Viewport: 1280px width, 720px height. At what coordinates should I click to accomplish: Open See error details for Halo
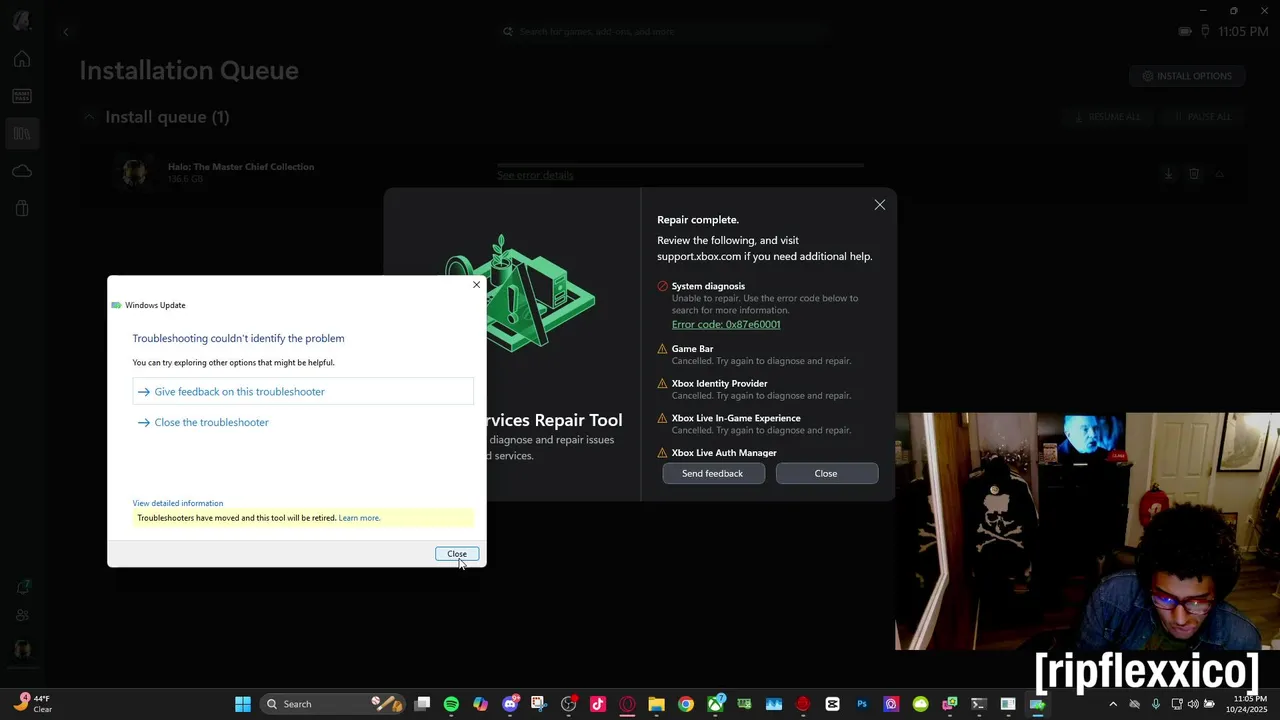coord(535,175)
